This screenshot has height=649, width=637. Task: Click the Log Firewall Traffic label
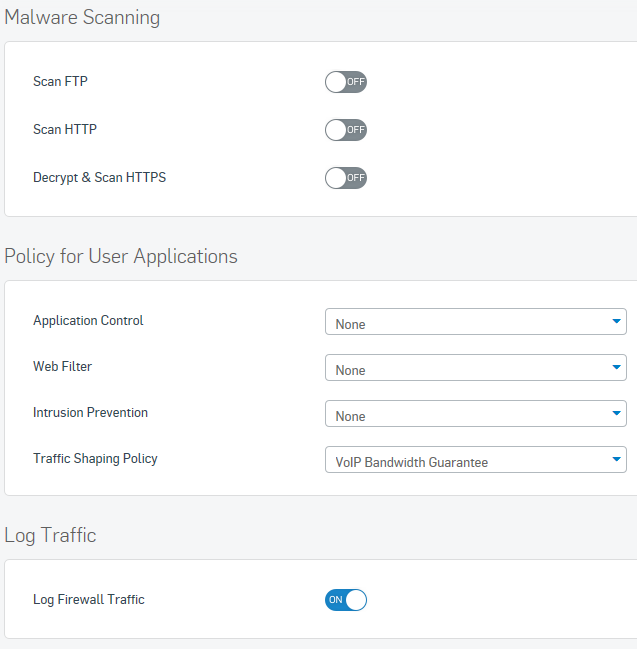pyautogui.click(x=89, y=599)
